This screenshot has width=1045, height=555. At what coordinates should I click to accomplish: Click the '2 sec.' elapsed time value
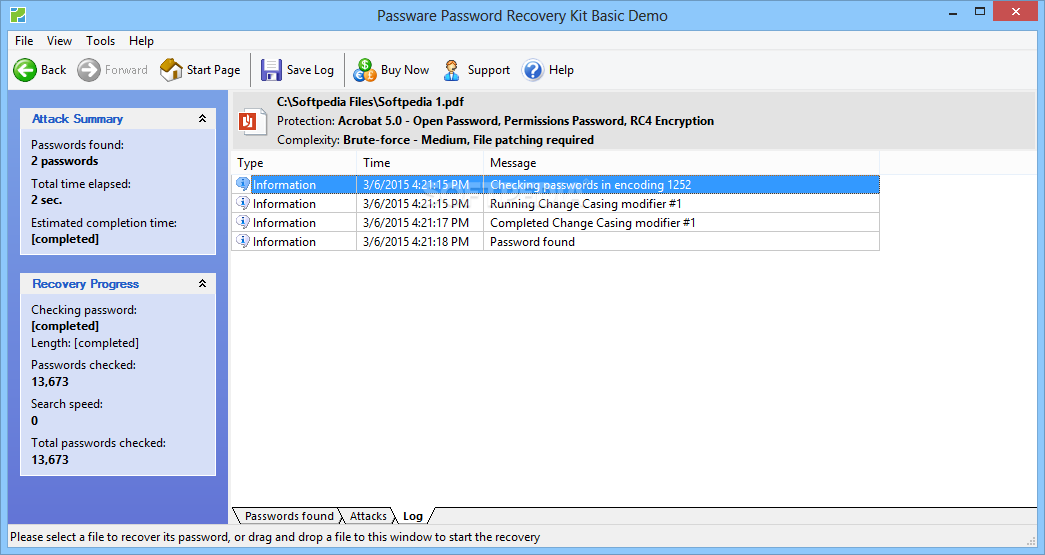(x=47, y=200)
